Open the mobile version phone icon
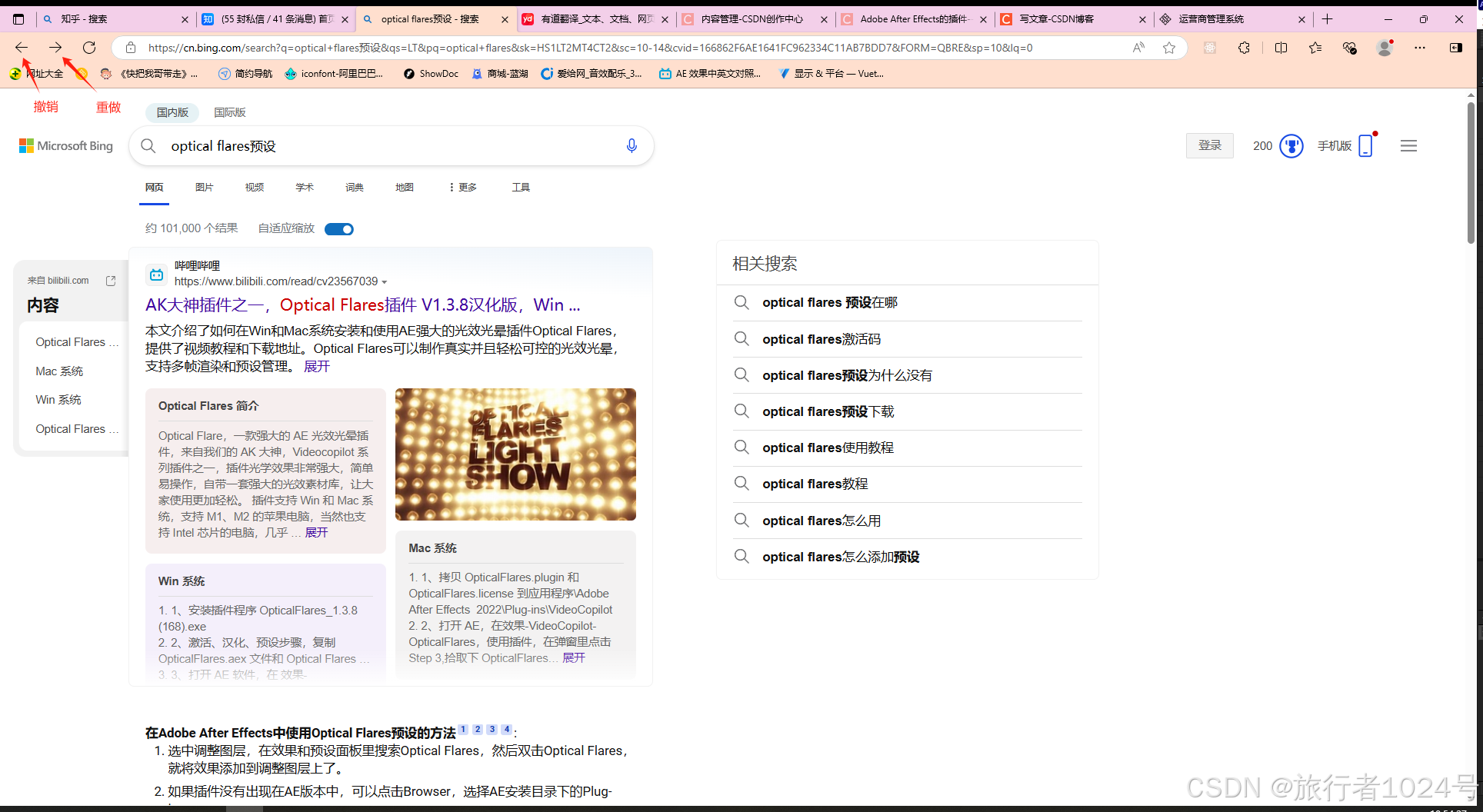The image size is (1483, 812). coord(1366,145)
